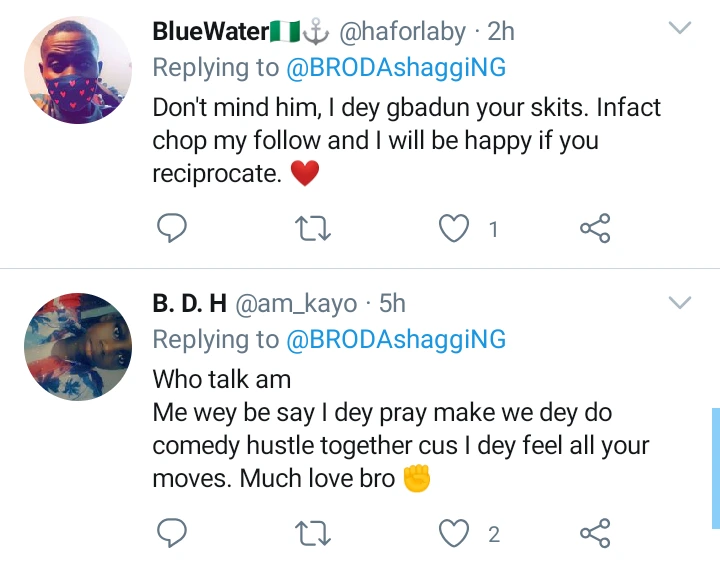Image resolution: width=720 pixels, height=566 pixels.
Task: Retweet B. D. H's tweet
Action: [x=314, y=533]
